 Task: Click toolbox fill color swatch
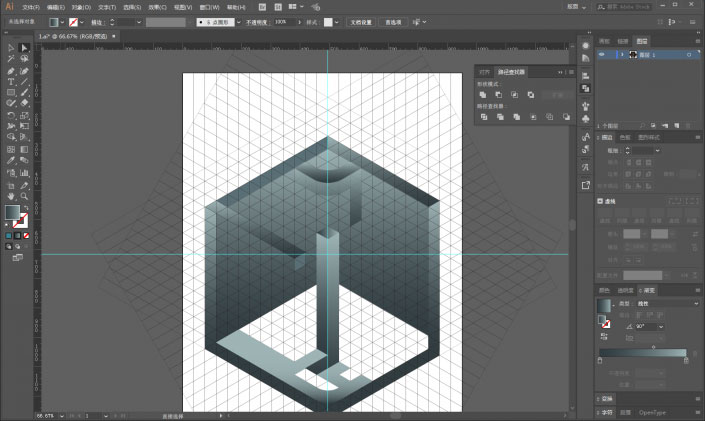[x=12, y=213]
